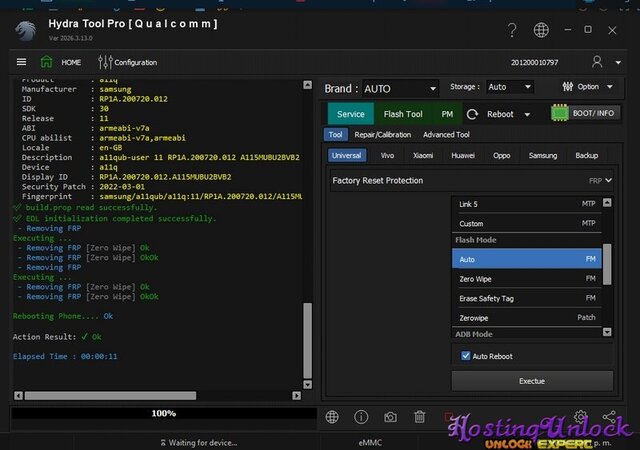Click the globe icon in bottom toolbar

coord(332,416)
